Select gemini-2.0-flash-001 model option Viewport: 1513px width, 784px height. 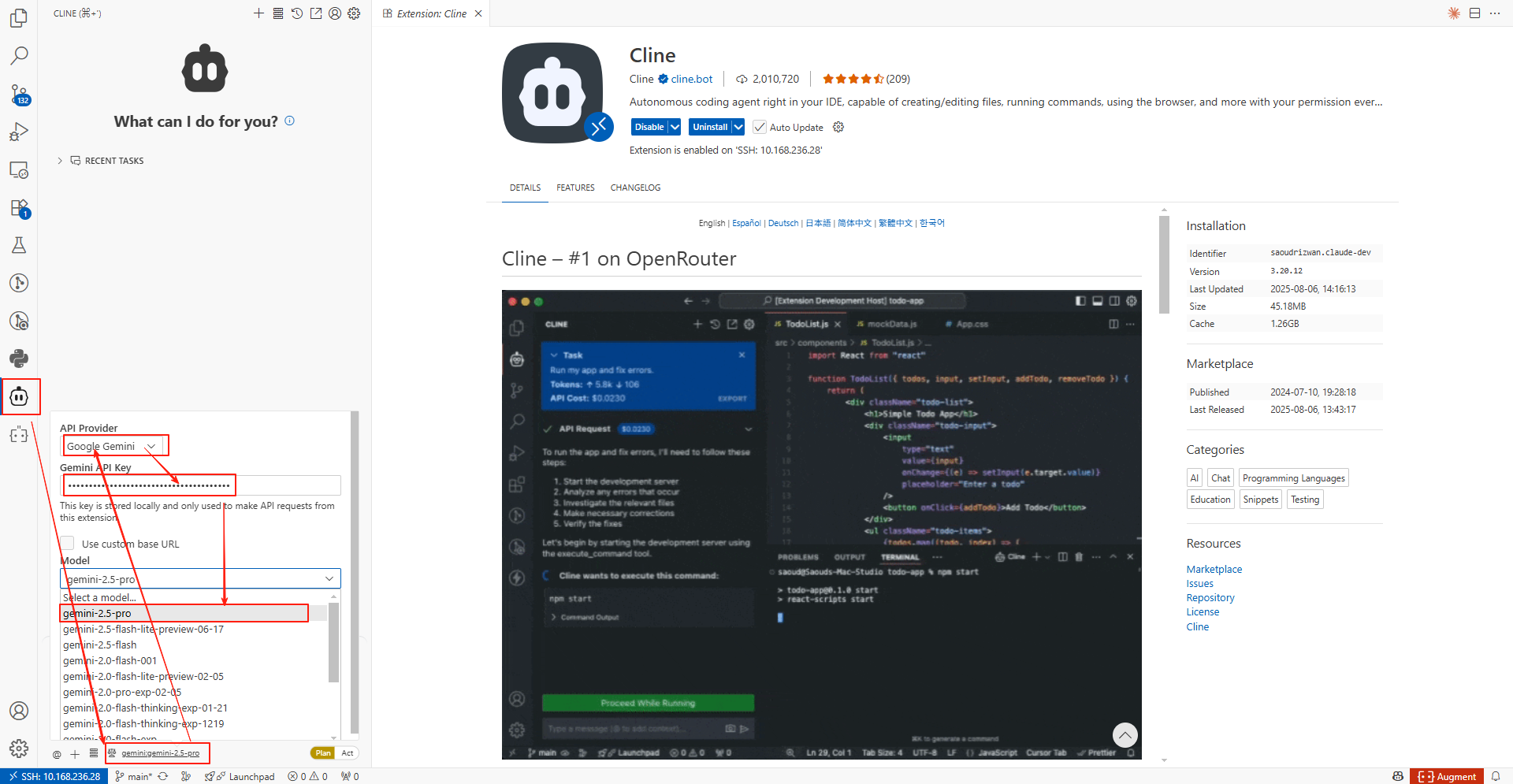pyautogui.click(x=194, y=660)
